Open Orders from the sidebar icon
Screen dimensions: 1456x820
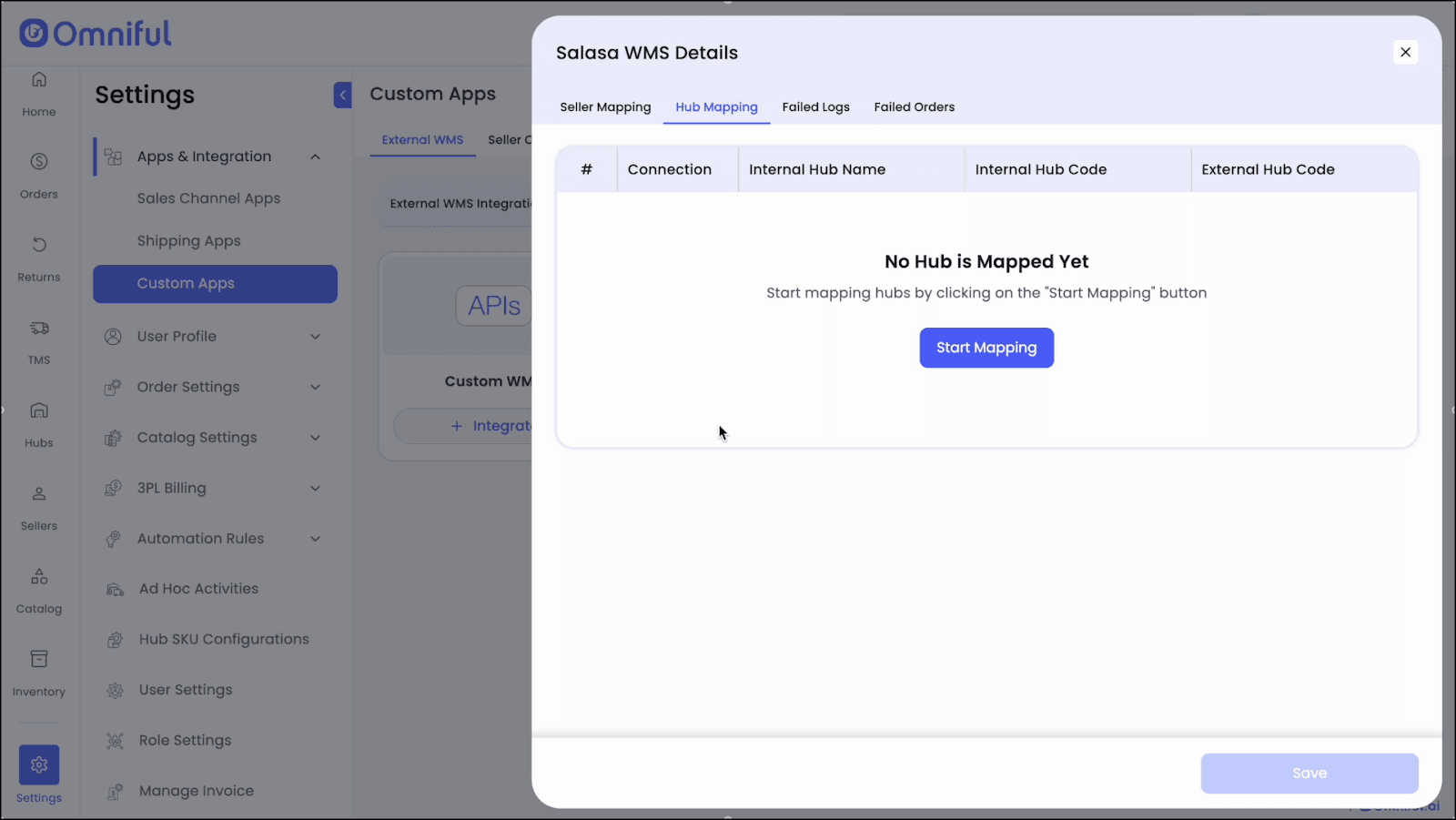pyautogui.click(x=39, y=162)
